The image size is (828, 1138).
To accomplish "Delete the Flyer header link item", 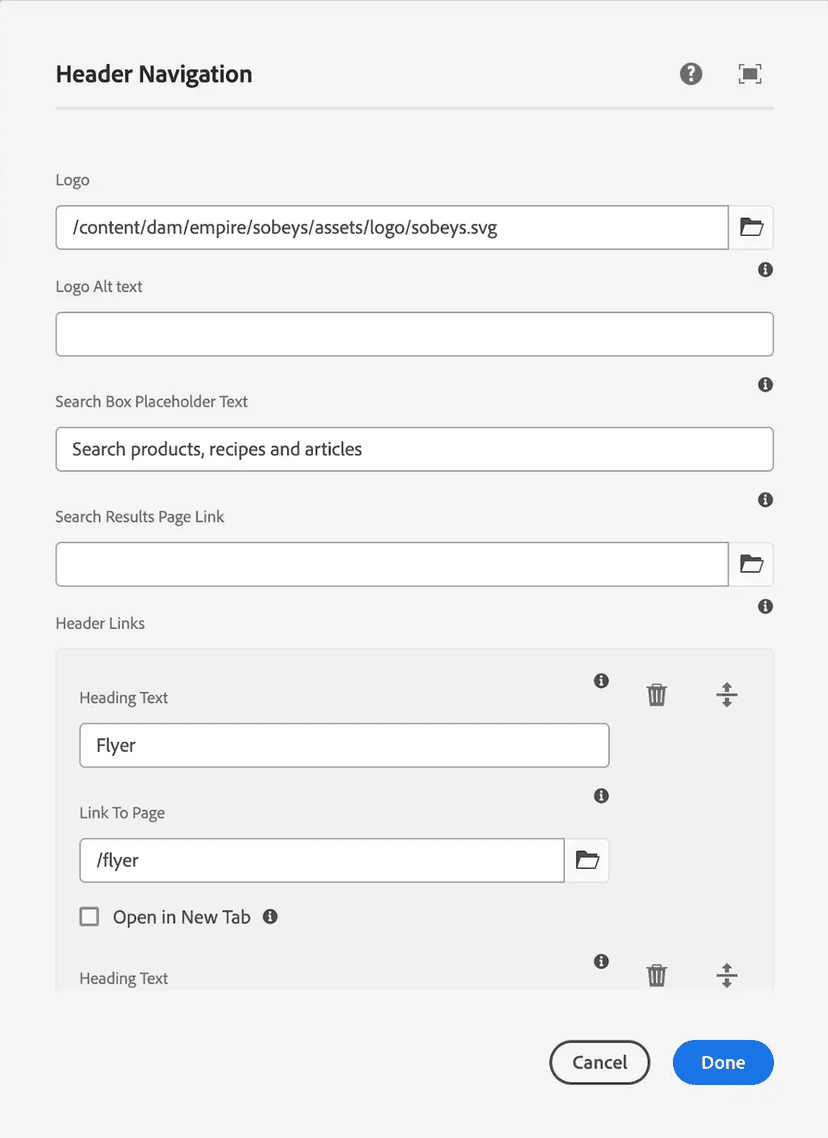I will 656,695.
